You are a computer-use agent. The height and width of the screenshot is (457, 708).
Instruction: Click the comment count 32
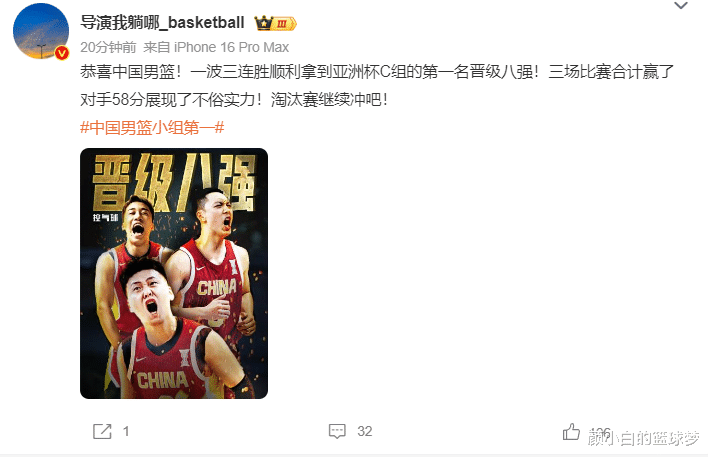click(x=364, y=431)
